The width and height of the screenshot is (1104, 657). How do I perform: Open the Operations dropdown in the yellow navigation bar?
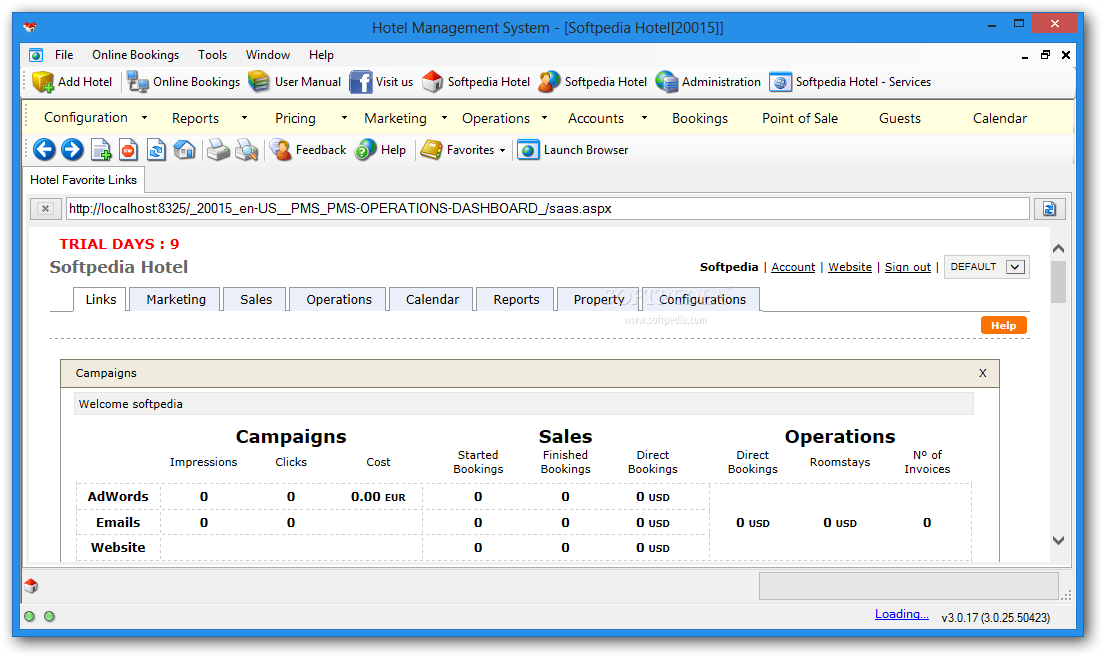[x=544, y=118]
